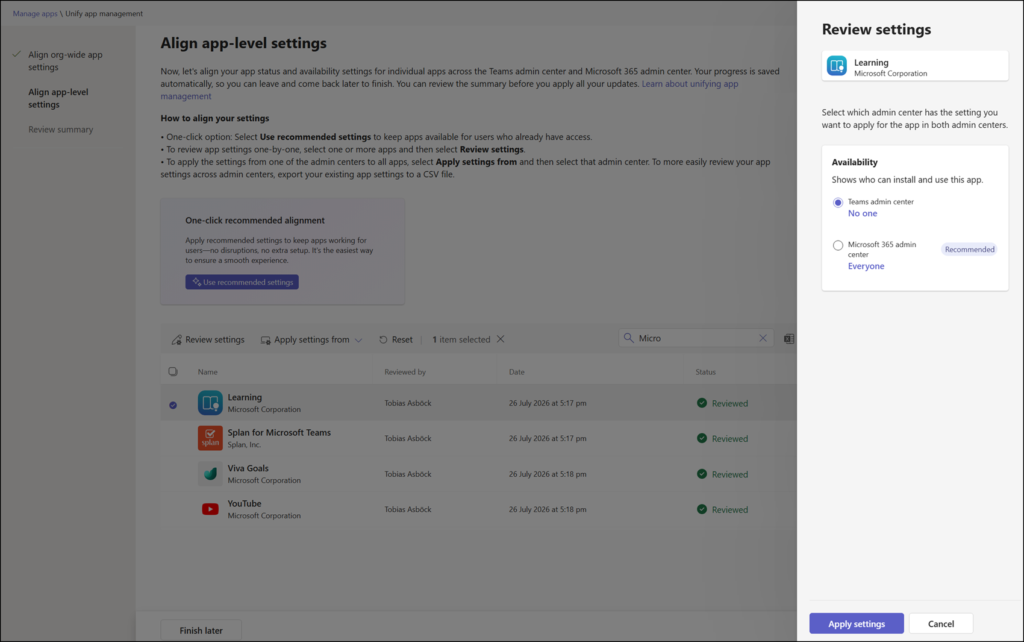Open the Align org-wide app settings step

(65, 61)
